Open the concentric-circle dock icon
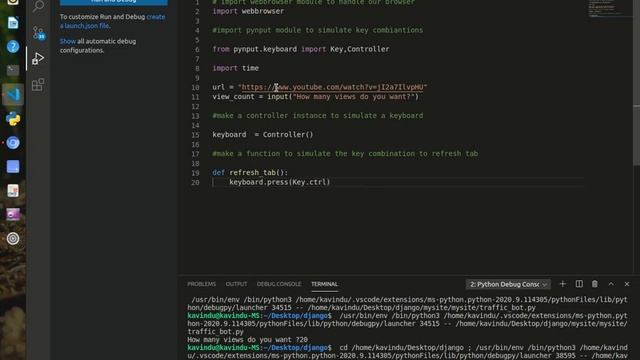The height and width of the screenshot is (360, 640). [x=13, y=238]
